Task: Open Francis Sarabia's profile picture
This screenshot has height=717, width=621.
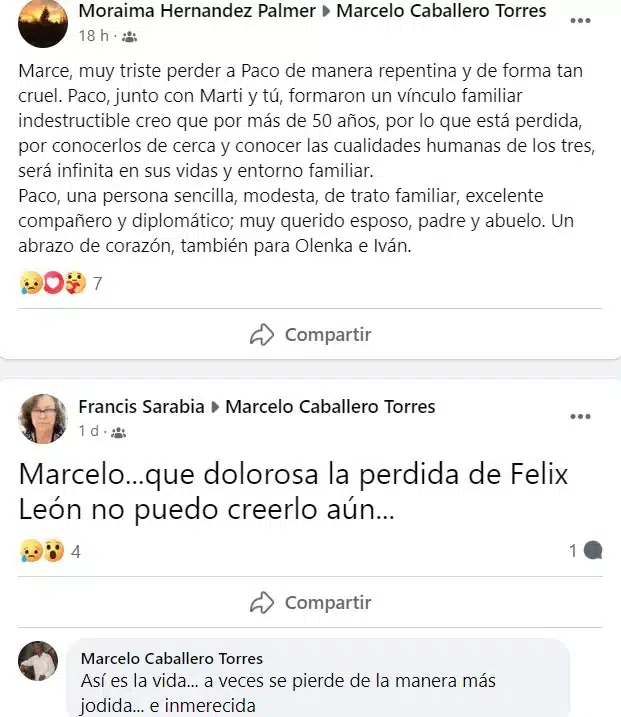Action: point(44,418)
